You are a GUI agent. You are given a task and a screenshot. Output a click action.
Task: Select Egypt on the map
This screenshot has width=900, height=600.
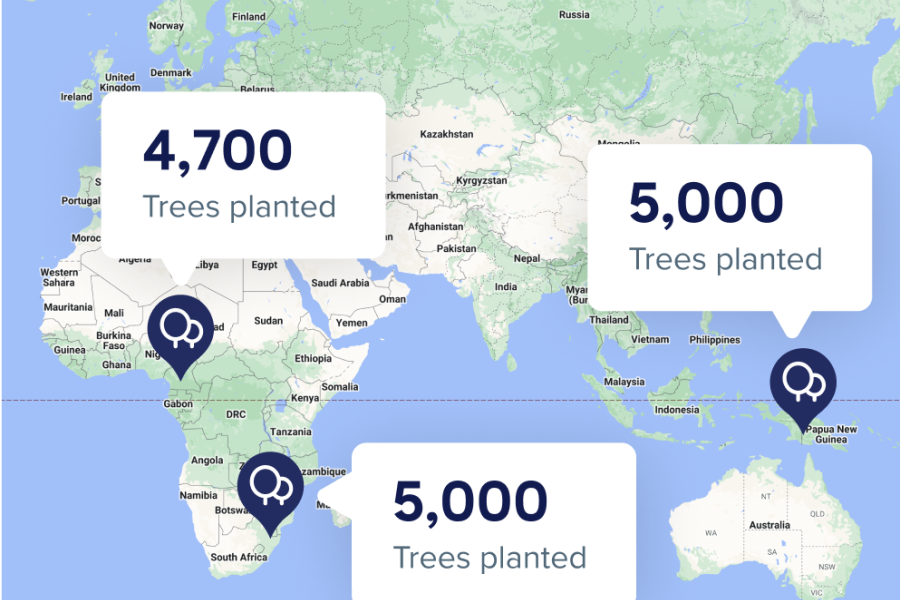tap(264, 265)
